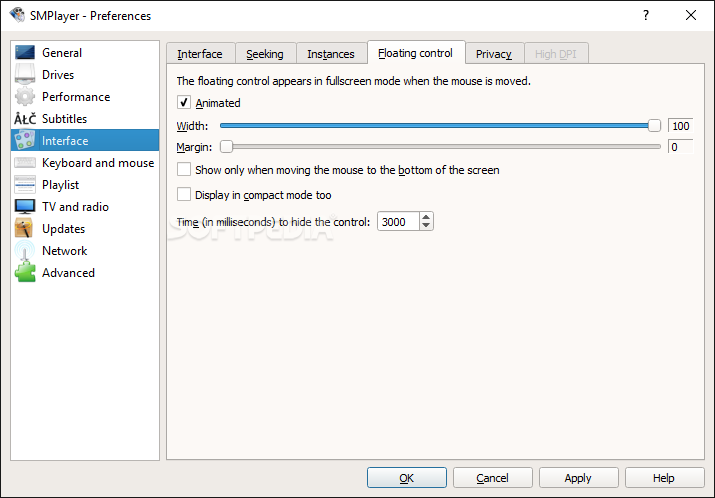
Task: Click the Apply button
Action: tap(578, 477)
